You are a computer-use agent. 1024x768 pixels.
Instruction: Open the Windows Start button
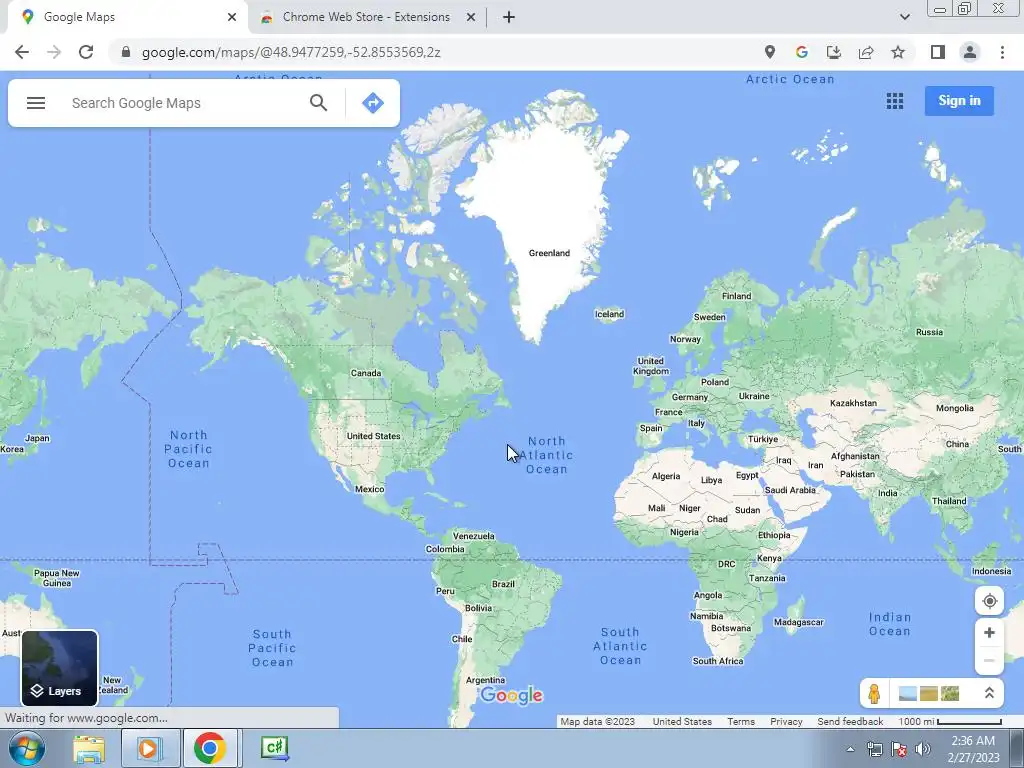(x=27, y=748)
